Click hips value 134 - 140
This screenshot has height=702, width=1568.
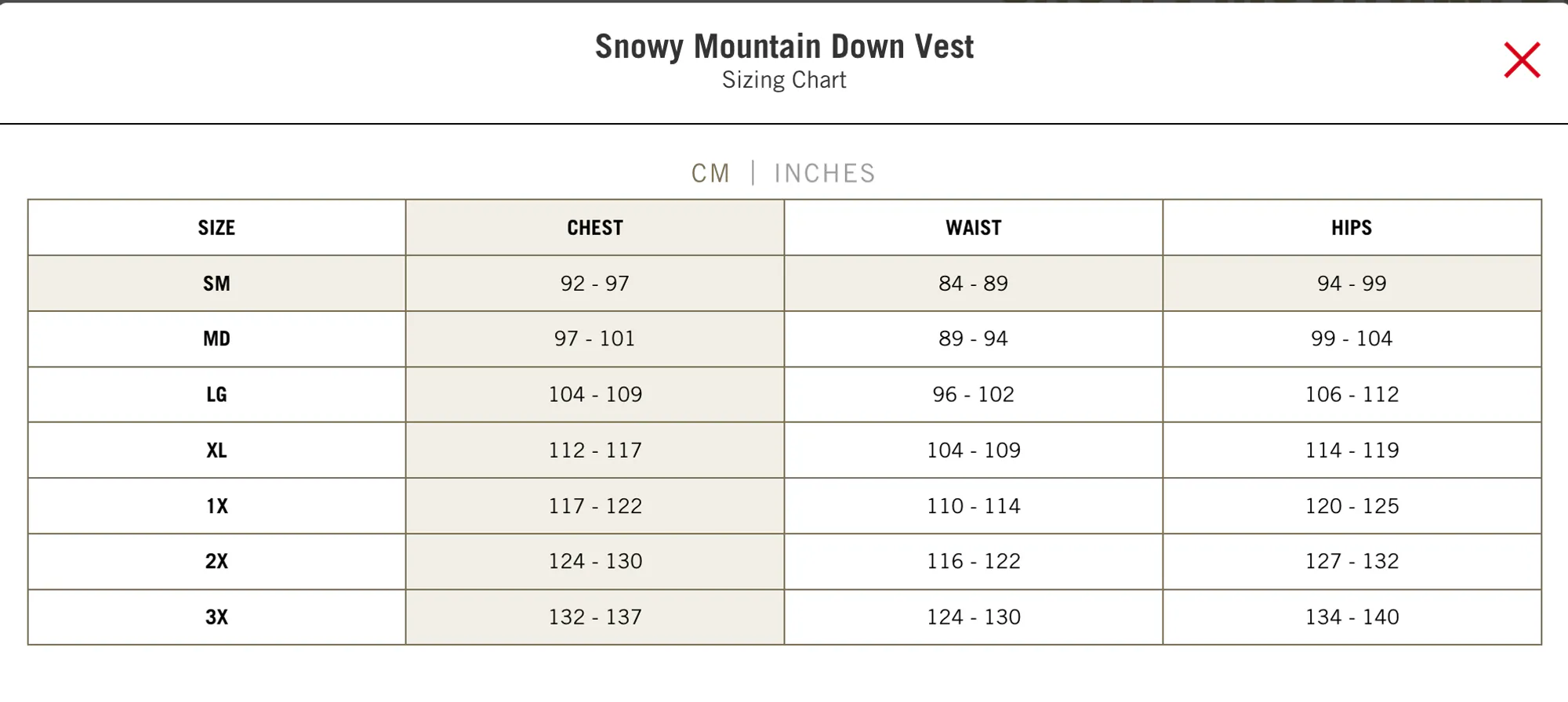coord(1352,617)
